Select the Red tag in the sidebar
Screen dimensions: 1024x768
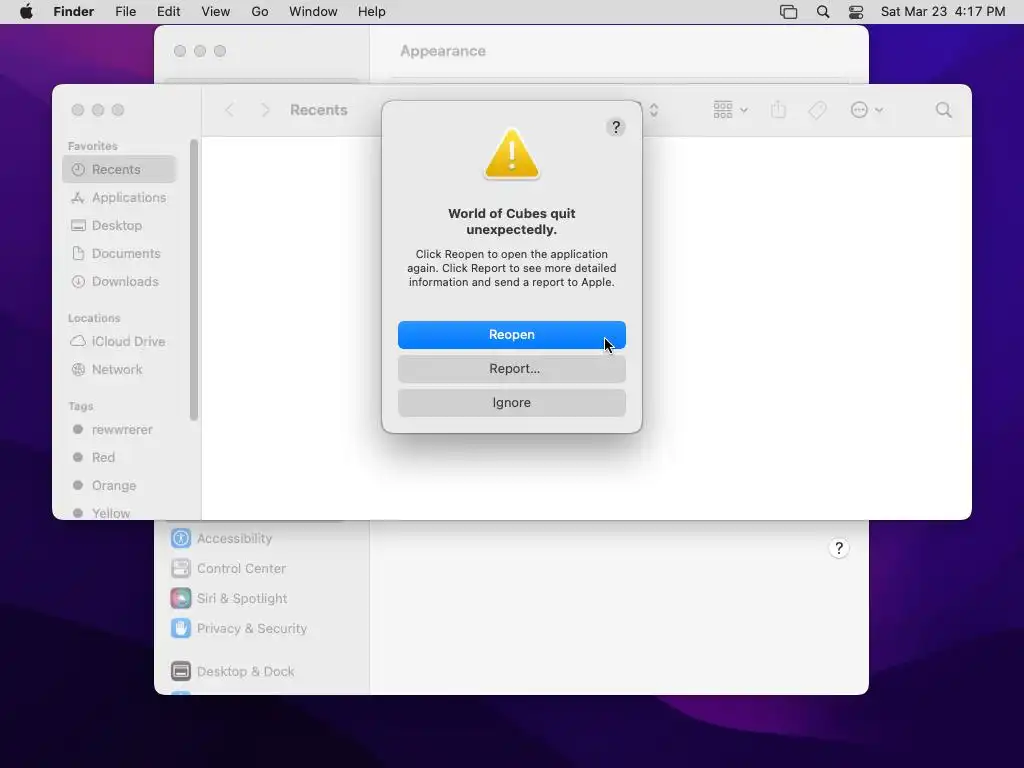[120, 457]
